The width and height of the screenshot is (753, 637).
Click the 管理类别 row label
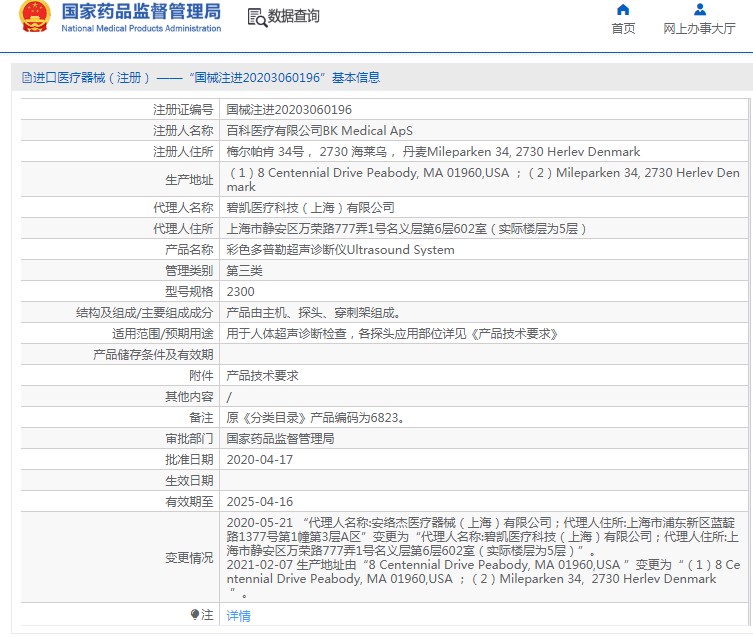coord(189,270)
